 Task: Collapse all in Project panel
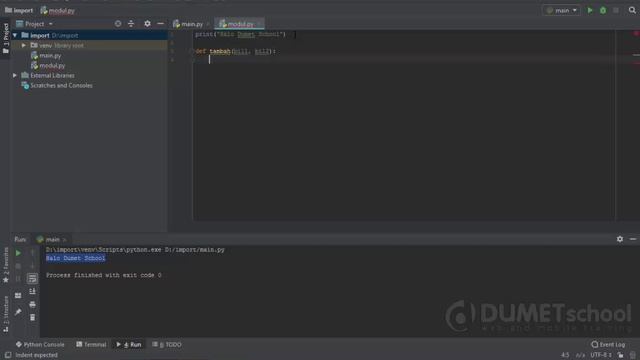point(131,24)
